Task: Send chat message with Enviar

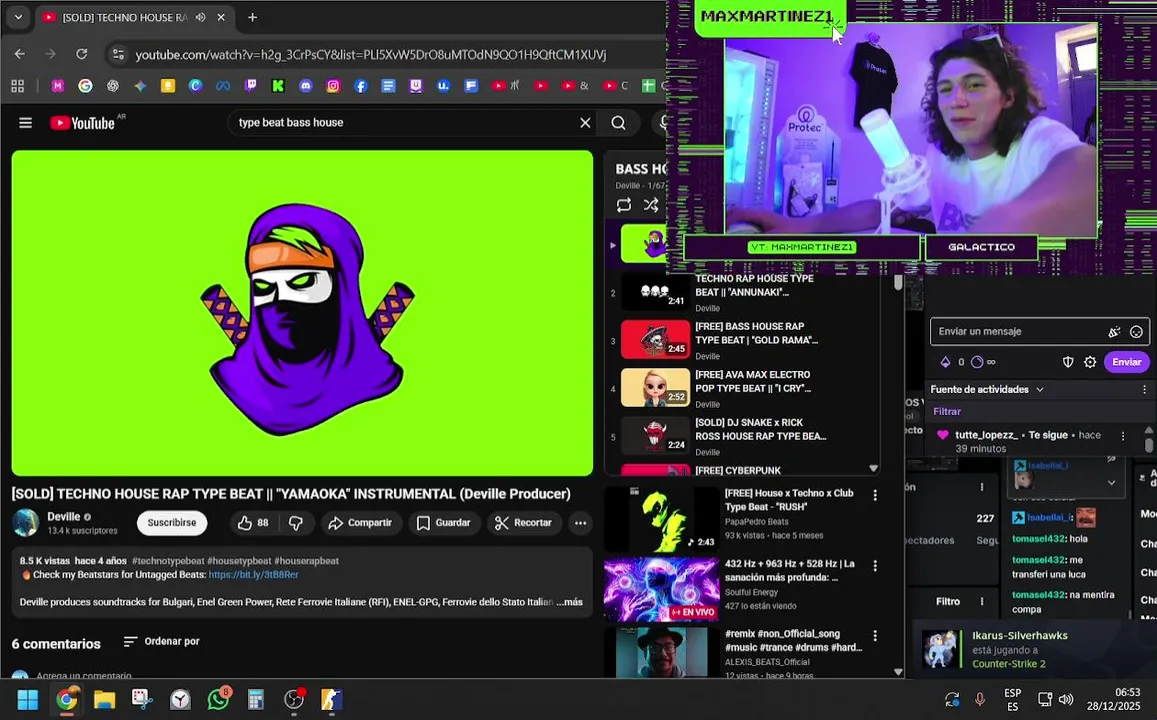Action: coord(1126,361)
